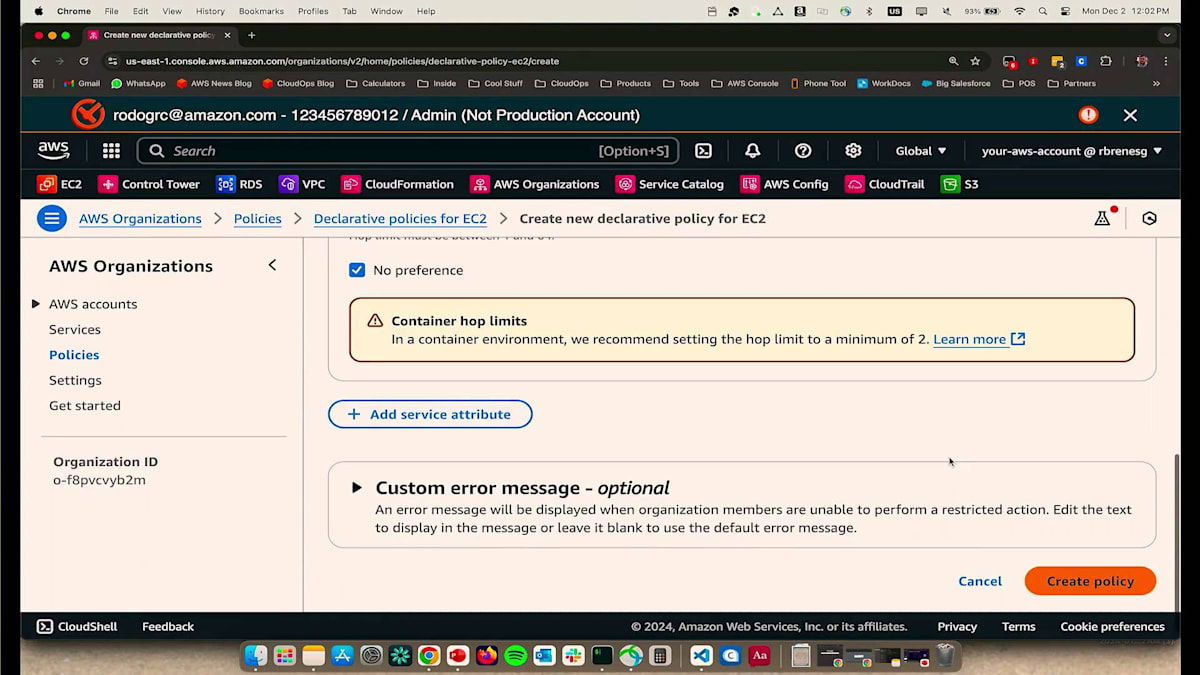Open CloudFormation favorite shortcut

pos(398,184)
